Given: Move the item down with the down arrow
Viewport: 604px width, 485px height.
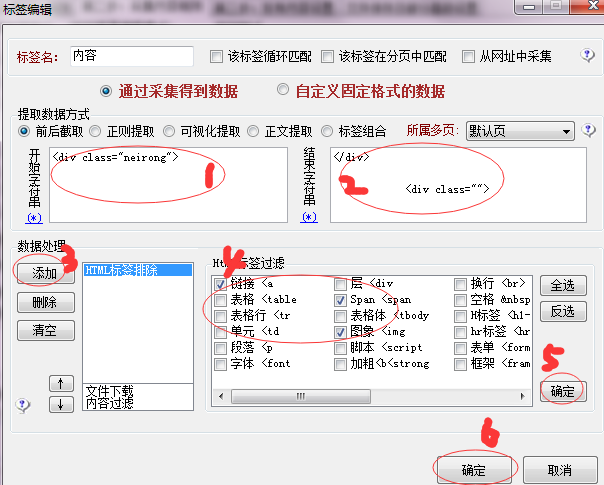Looking at the screenshot, I should click(61, 404).
